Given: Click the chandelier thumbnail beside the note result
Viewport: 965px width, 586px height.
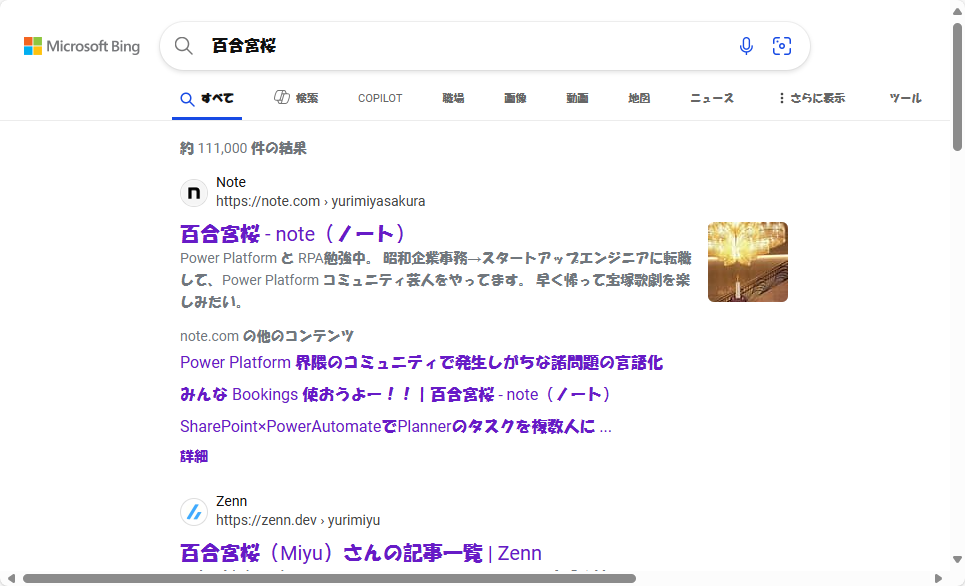Looking at the screenshot, I should [747, 261].
